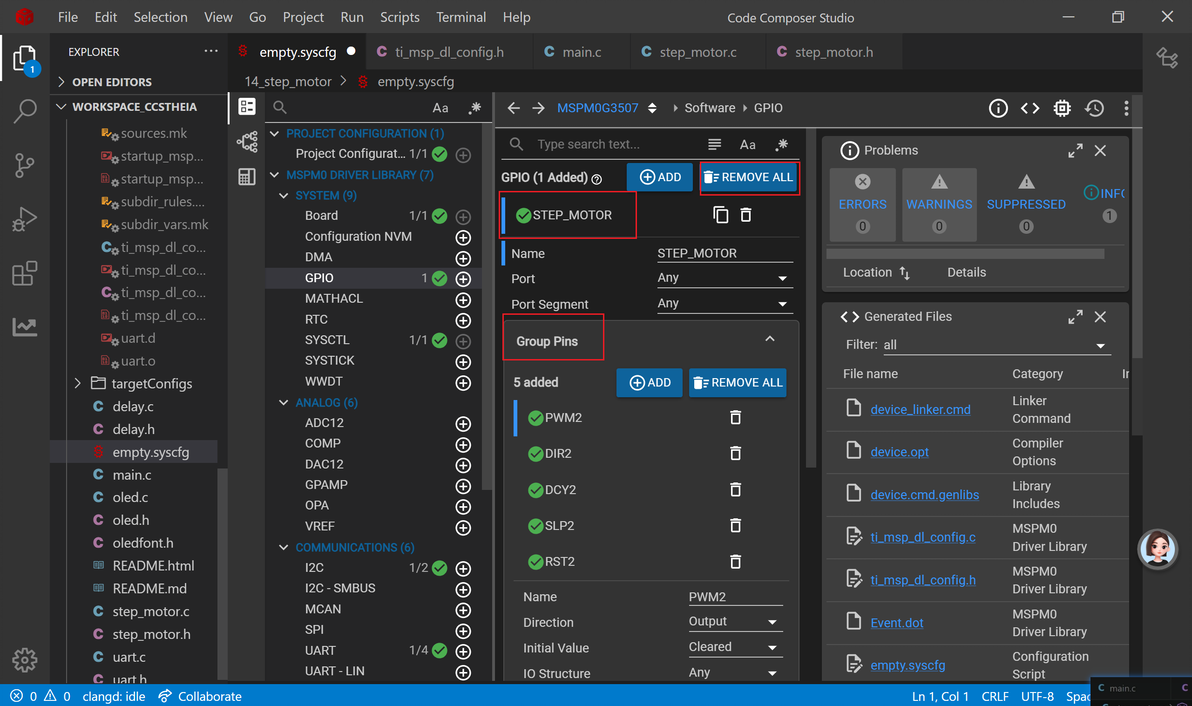Viewport: 1192px width, 706px height.
Task: Open the Project menu
Action: [303, 17]
